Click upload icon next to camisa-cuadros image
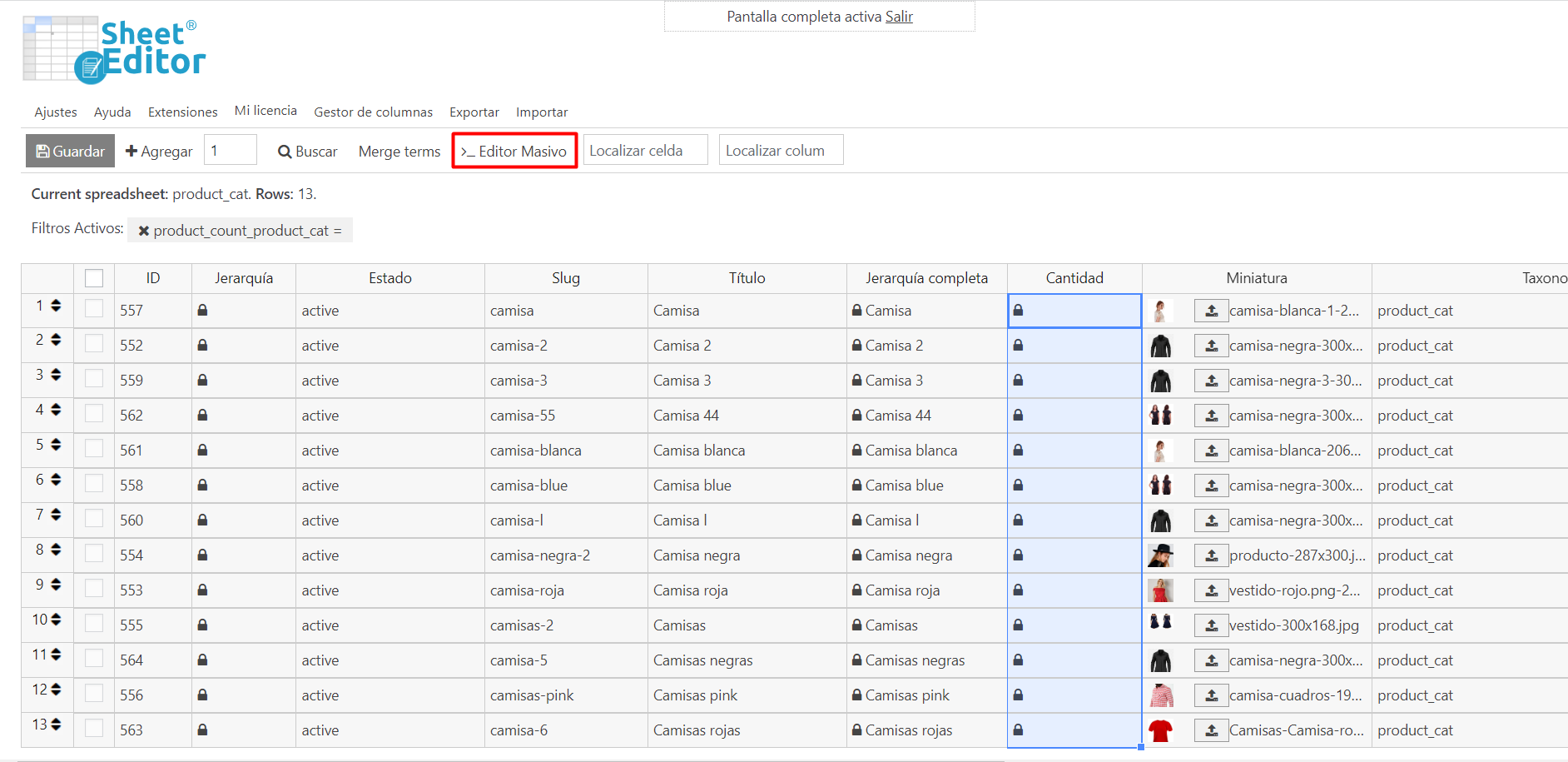 [x=1211, y=695]
